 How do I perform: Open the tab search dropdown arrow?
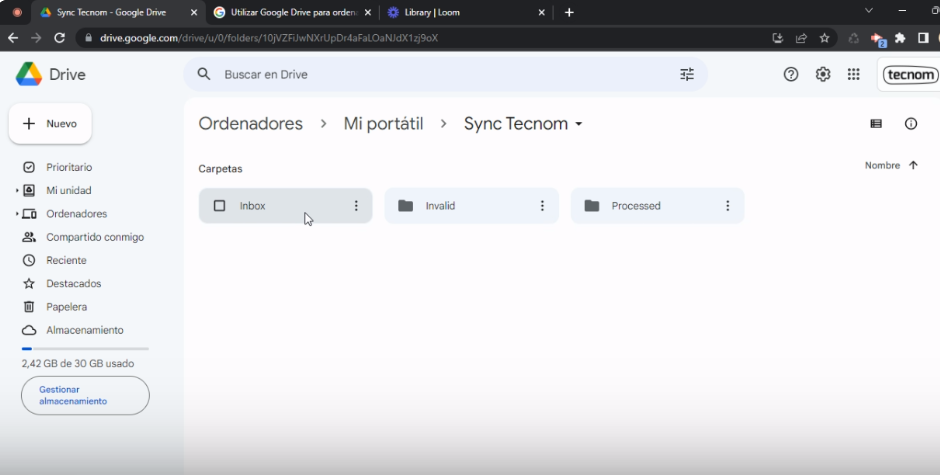868,11
